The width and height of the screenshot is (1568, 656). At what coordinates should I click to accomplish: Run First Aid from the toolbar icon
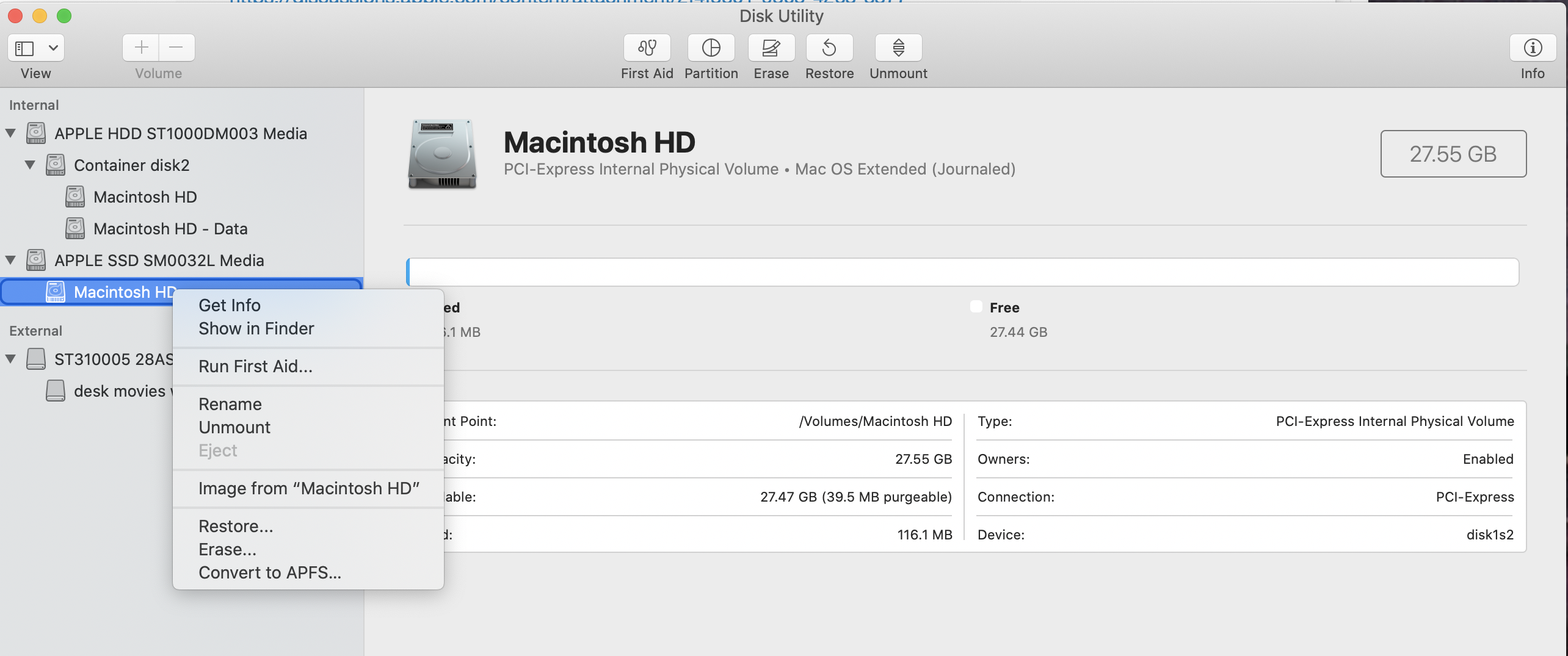[x=647, y=48]
